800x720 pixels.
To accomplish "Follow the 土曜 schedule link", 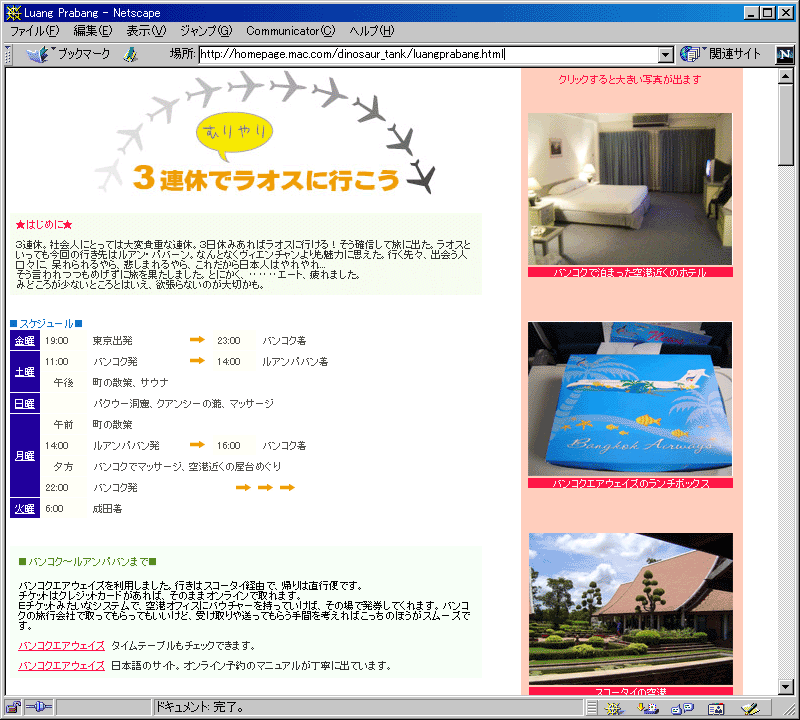I will coord(24,372).
